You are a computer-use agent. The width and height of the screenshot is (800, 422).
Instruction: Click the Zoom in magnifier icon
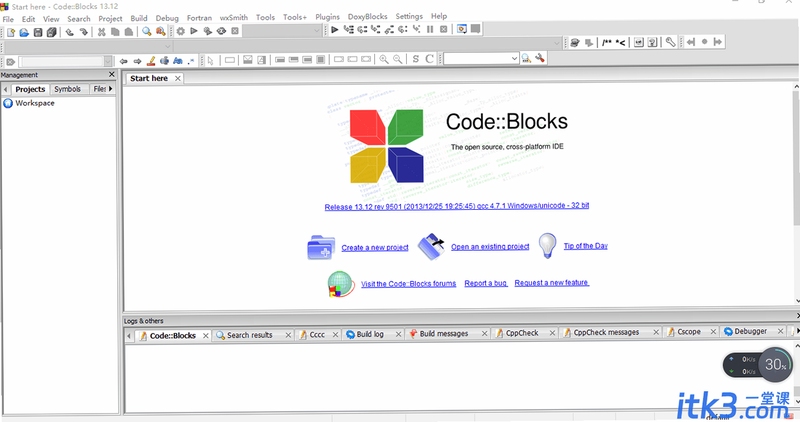pos(384,59)
